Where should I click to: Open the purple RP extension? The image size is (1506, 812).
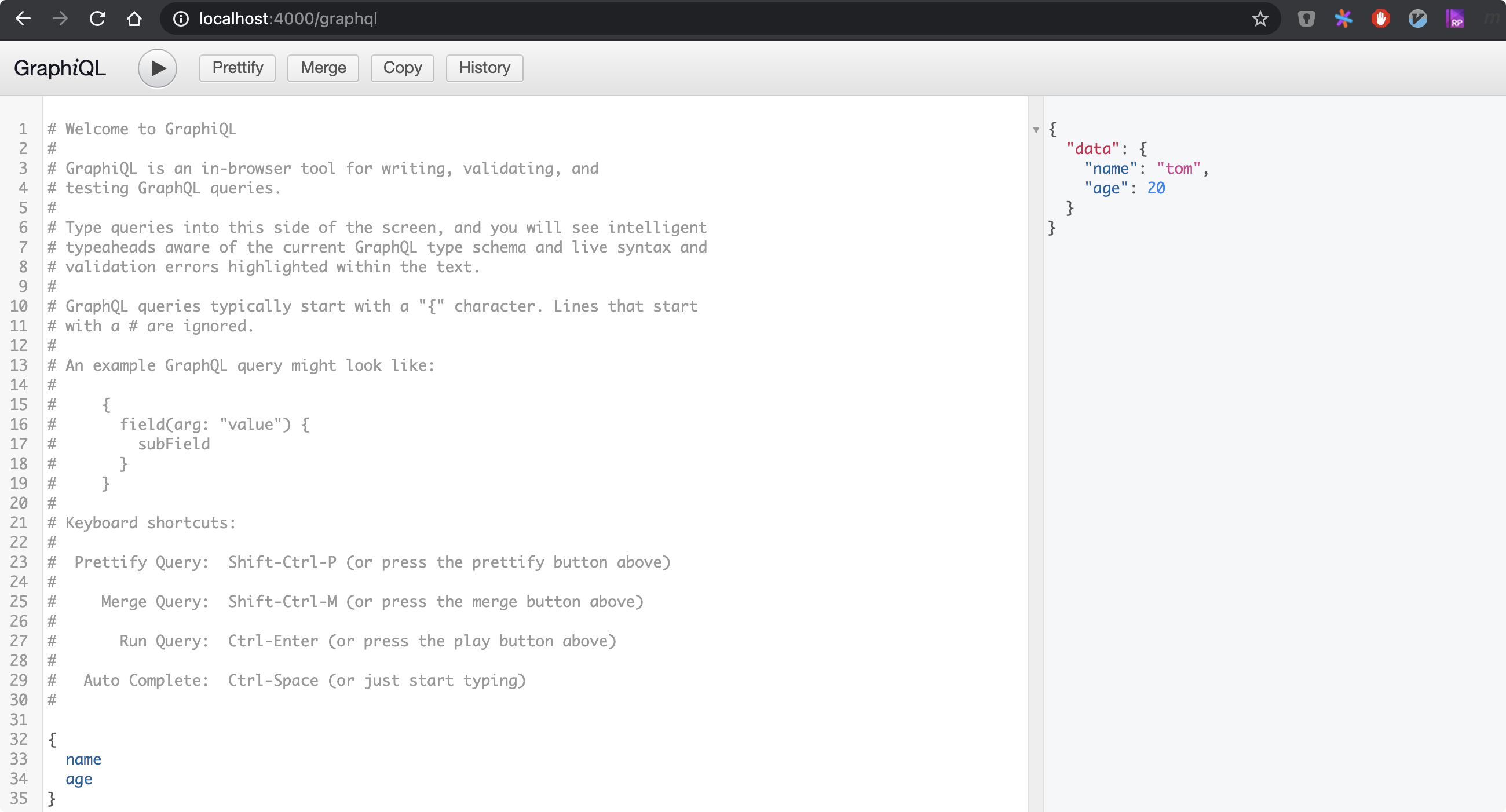click(1454, 19)
